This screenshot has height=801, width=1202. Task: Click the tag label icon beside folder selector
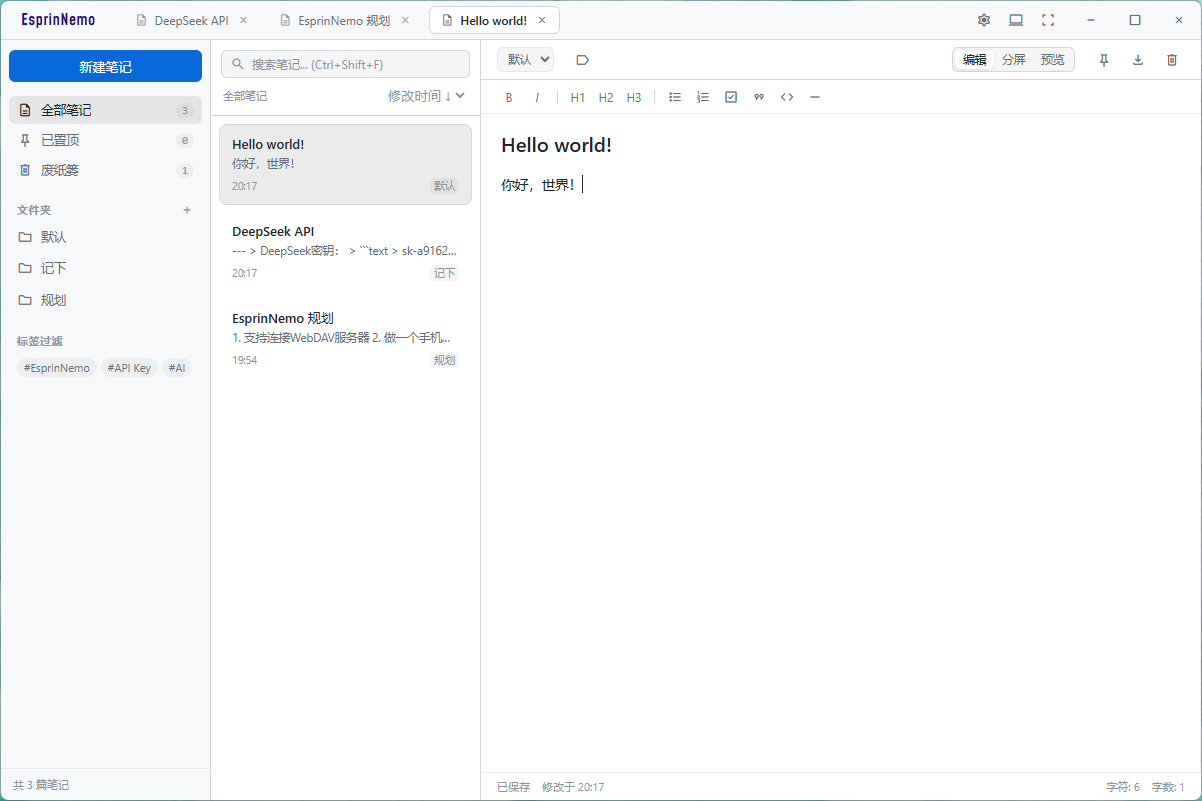tap(583, 60)
